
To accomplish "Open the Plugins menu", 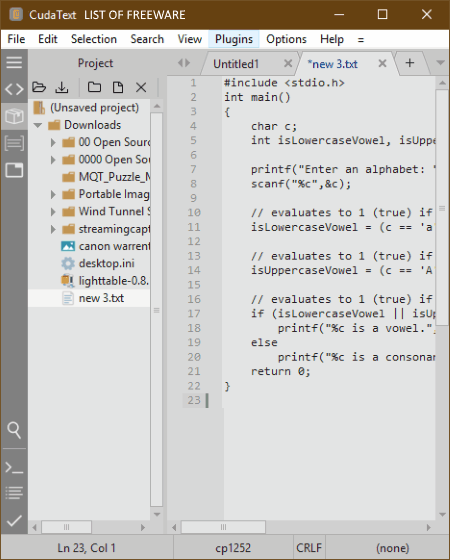I will point(234,39).
